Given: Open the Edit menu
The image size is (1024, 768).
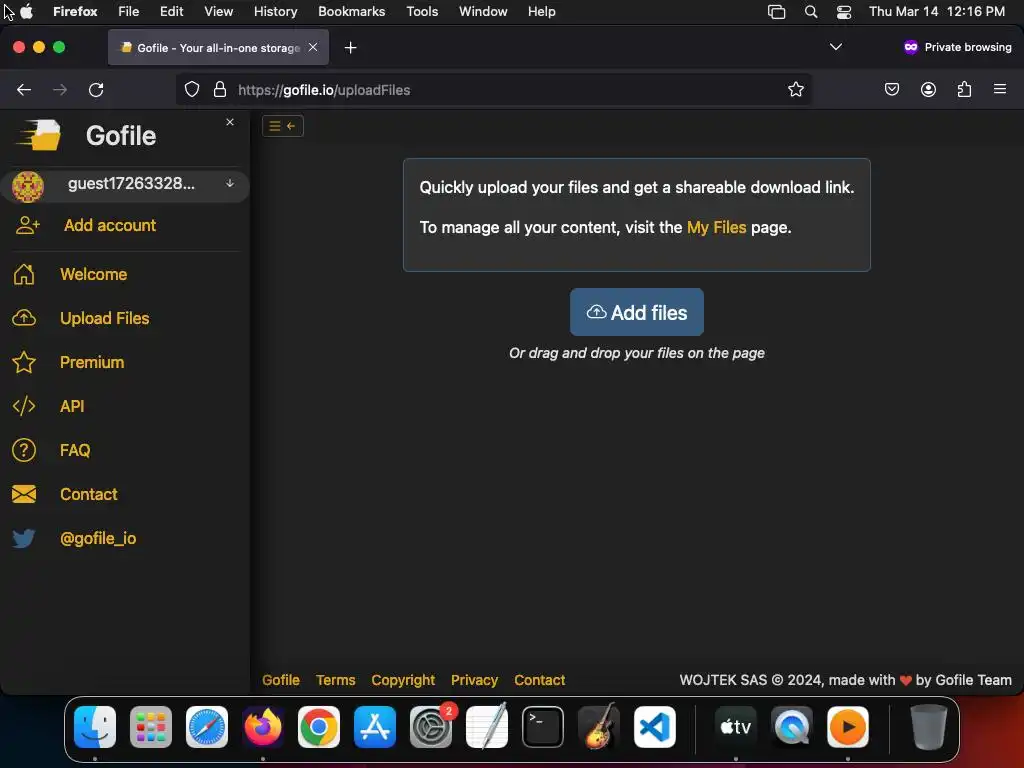Looking at the screenshot, I should pyautogui.click(x=172, y=12).
